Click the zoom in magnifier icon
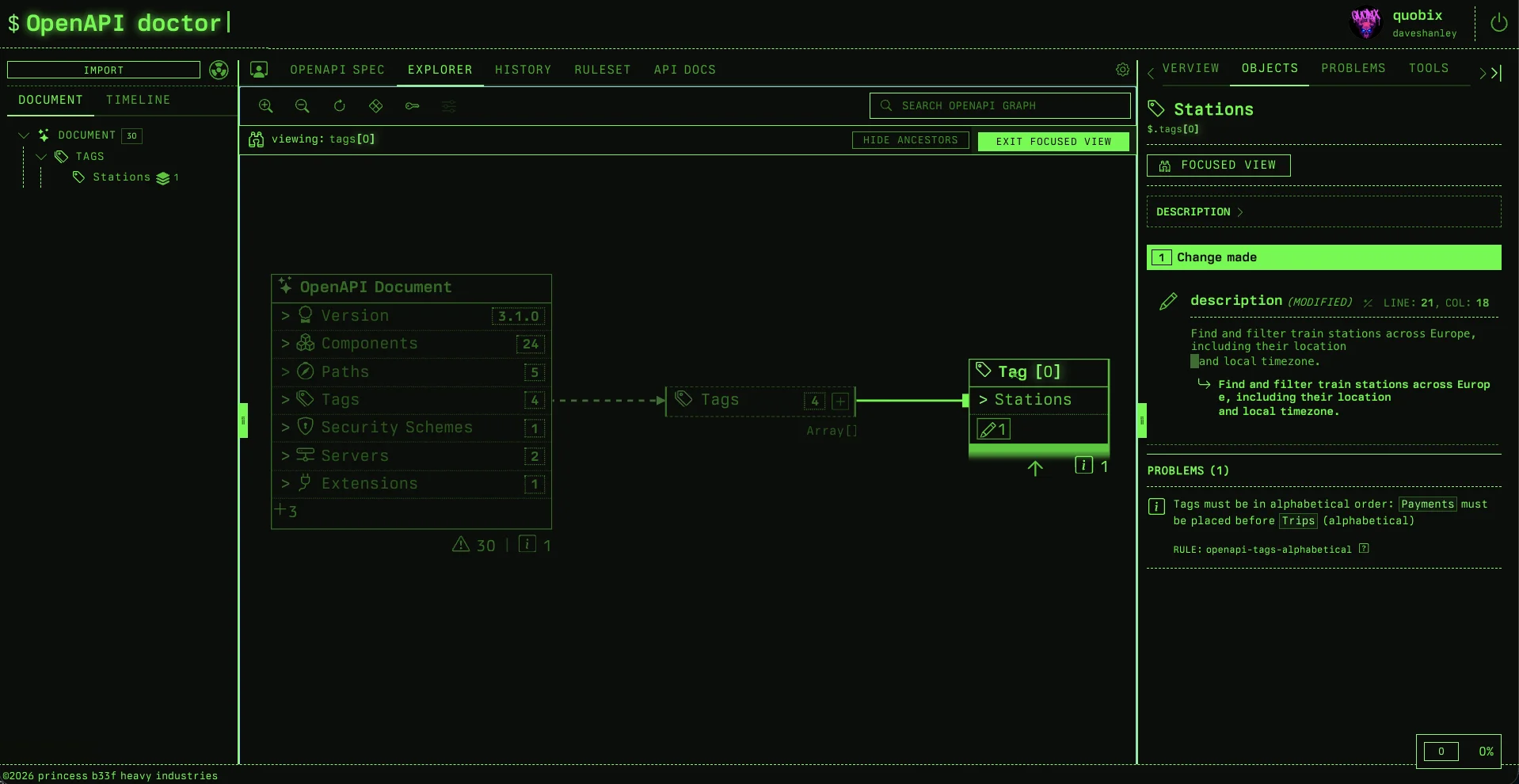This screenshot has height=784, width=1519. [x=266, y=106]
